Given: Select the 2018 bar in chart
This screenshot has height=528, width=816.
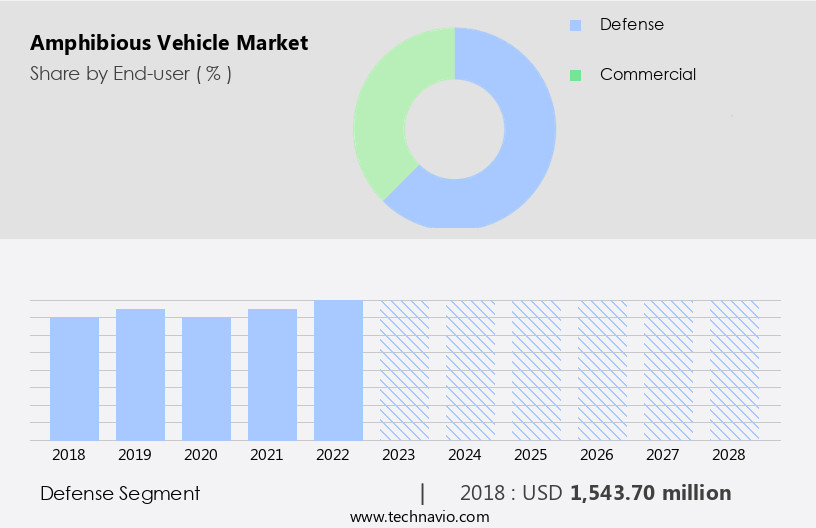Looking at the screenshot, I should [x=74, y=378].
